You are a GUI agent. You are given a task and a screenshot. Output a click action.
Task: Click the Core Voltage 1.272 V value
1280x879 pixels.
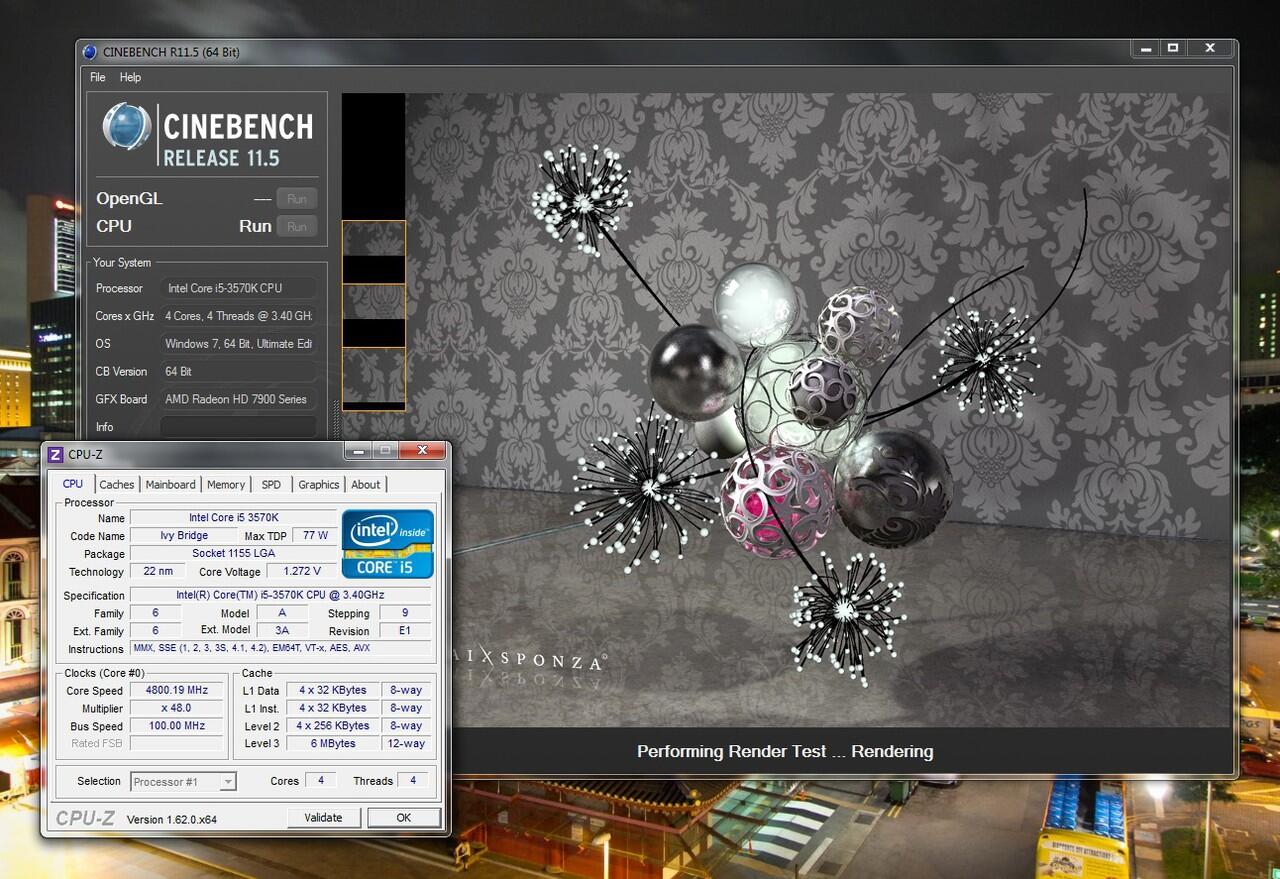pos(303,572)
